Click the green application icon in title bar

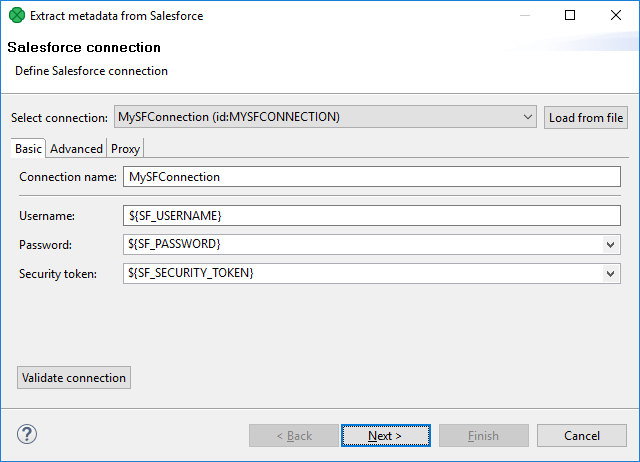click(16, 16)
